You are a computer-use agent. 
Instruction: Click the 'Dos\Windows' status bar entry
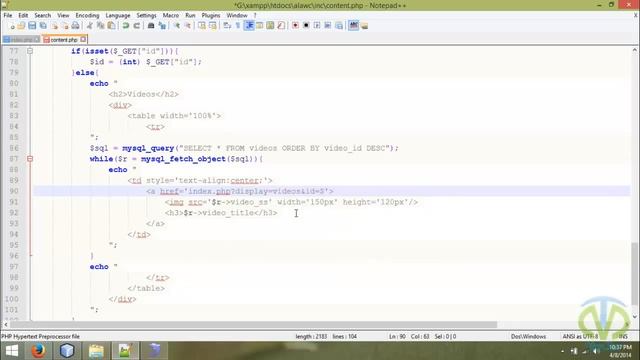(528, 336)
